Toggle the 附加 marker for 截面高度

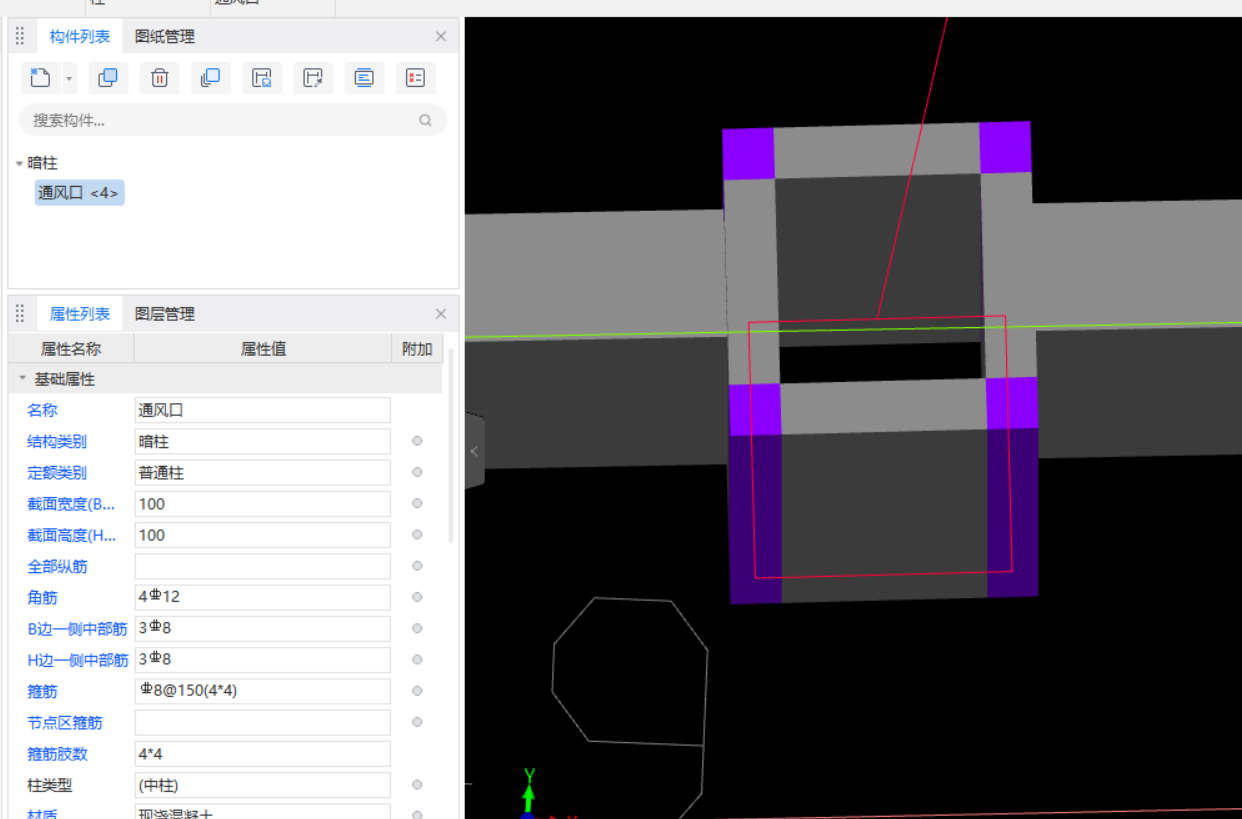(417, 535)
